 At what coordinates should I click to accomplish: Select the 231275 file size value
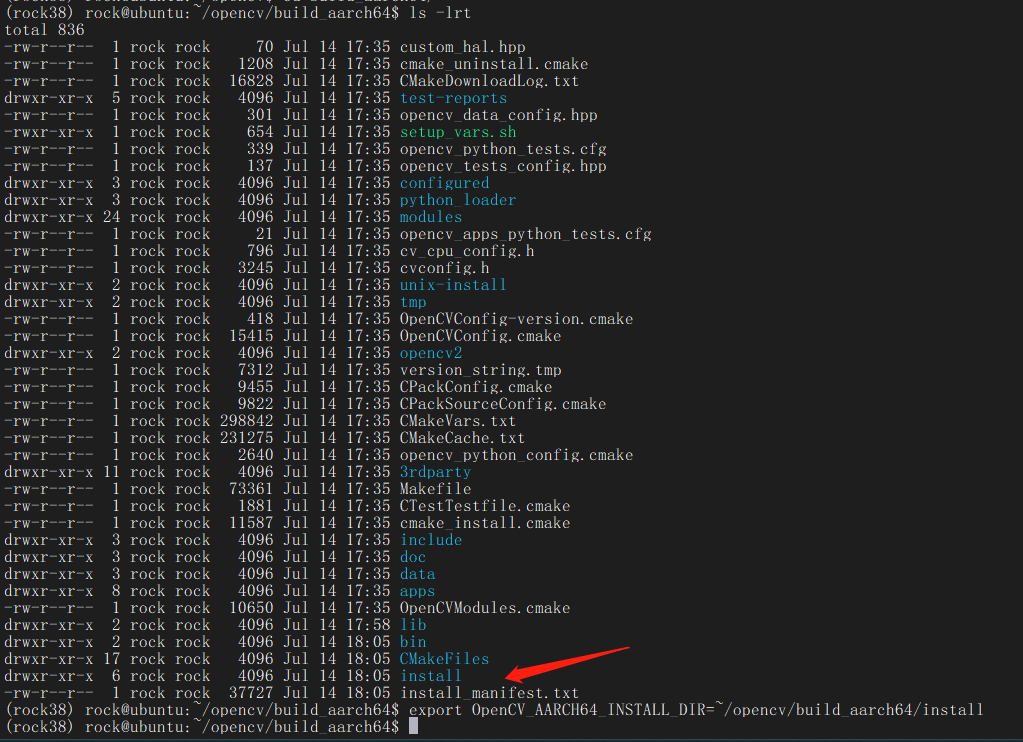[247, 437]
